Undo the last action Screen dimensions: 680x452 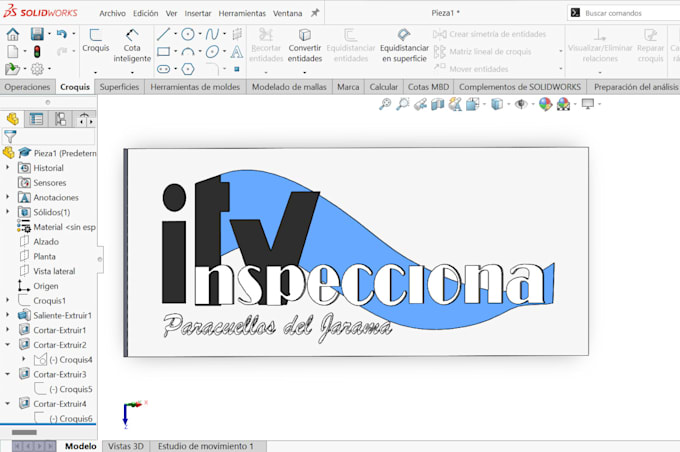(62, 34)
